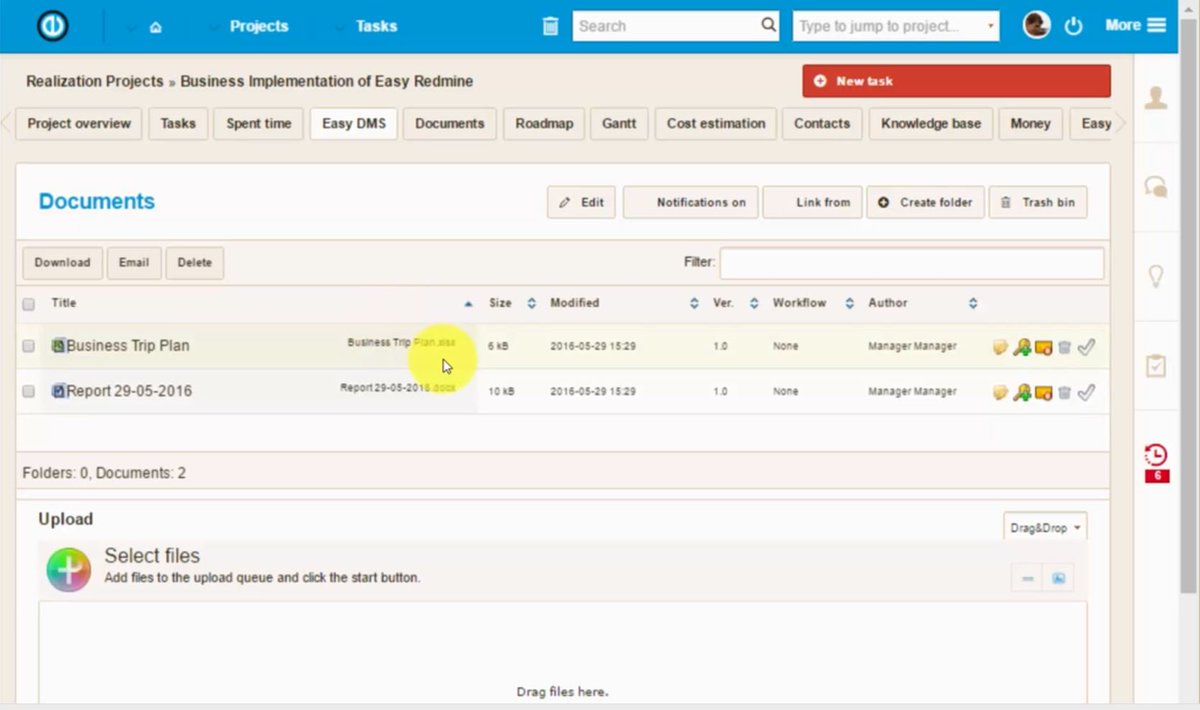Toggle the select-all checkbox in table header
The image size is (1200, 710).
28,304
